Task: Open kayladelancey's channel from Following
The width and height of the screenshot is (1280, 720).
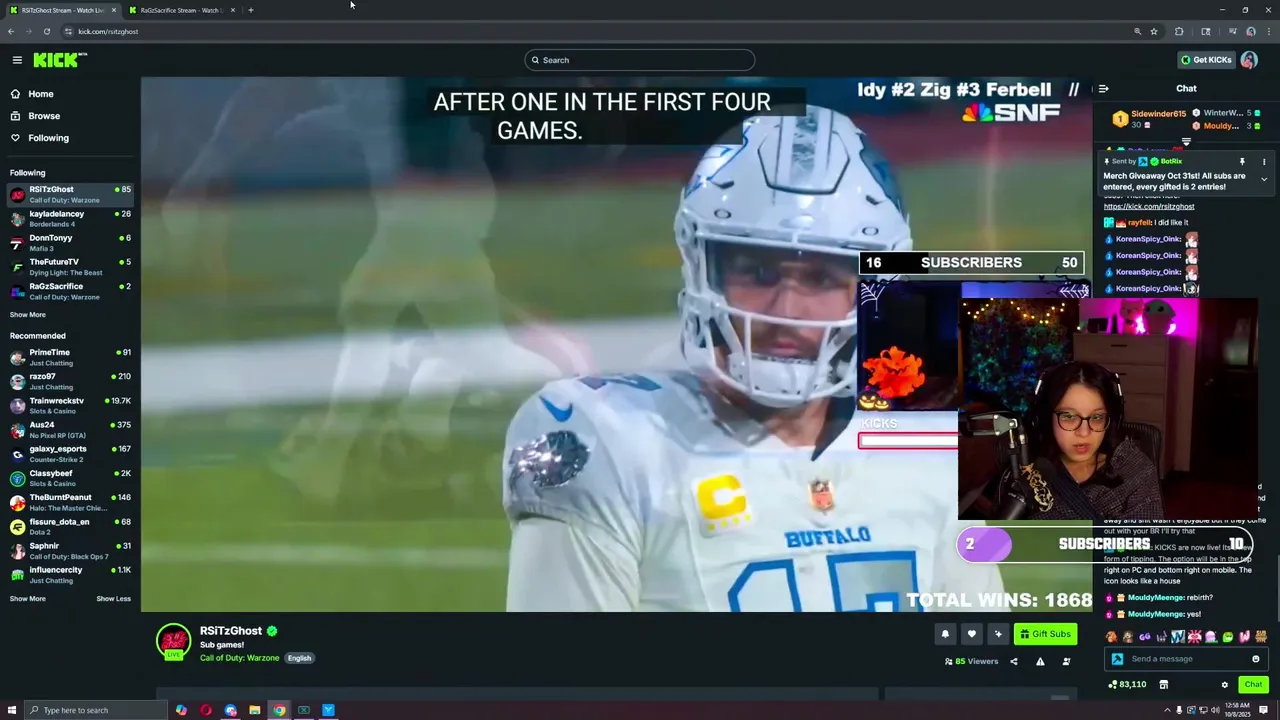Action: coord(70,218)
